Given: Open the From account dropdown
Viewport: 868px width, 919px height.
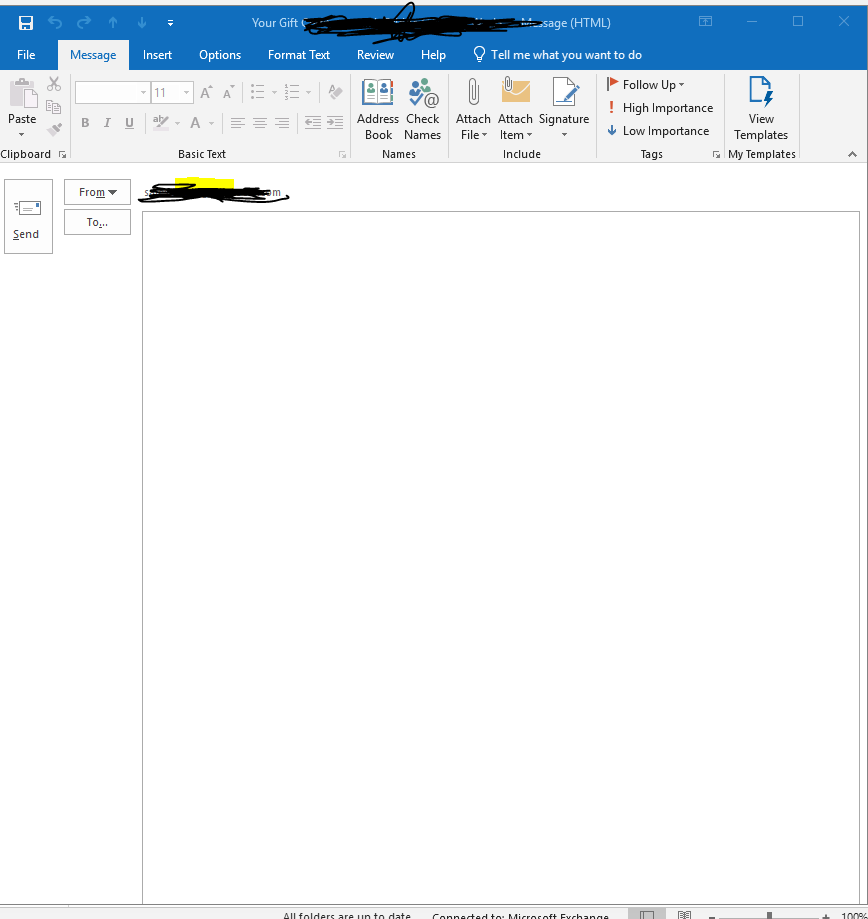Looking at the screenshot, I should (x=97, y=192).
